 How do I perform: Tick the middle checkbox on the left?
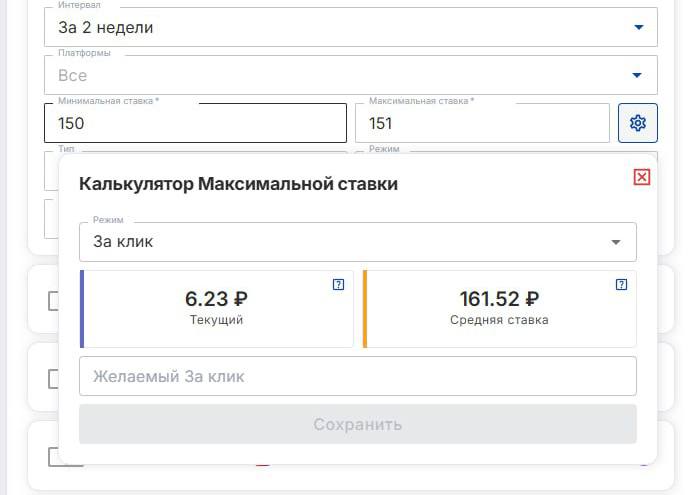[53, 378]
